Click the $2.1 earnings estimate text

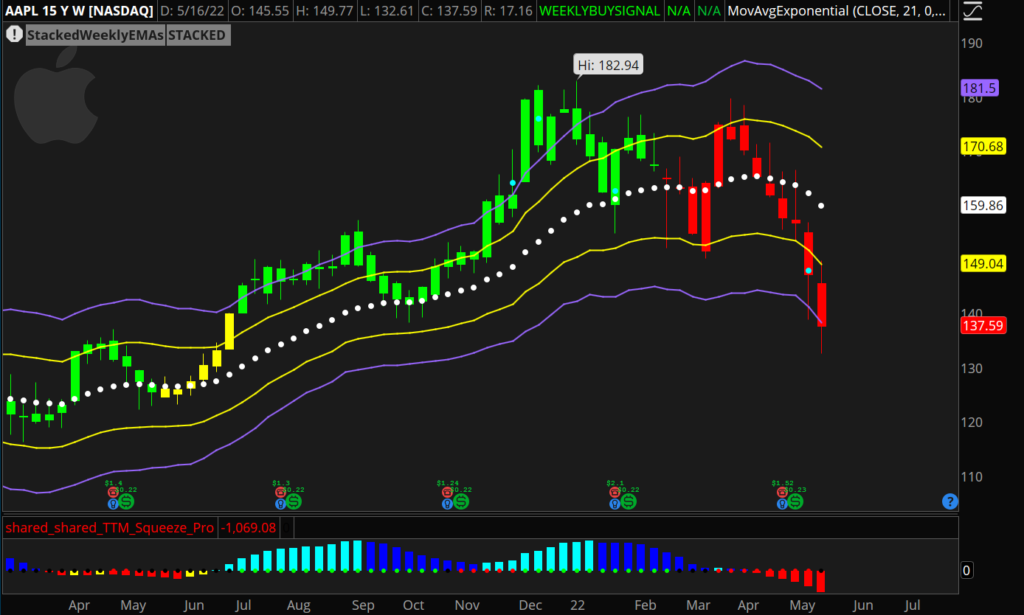coord(615,483)
